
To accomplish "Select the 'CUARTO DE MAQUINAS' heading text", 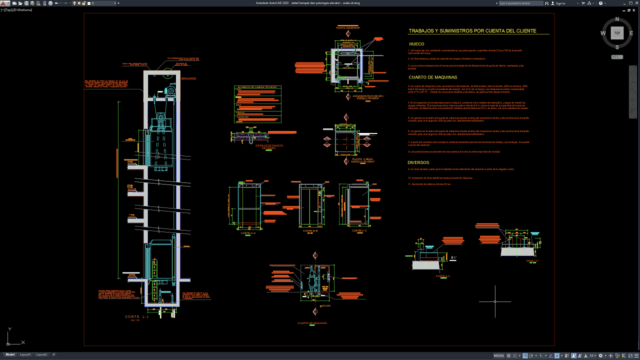I will [x=433, y=77].
